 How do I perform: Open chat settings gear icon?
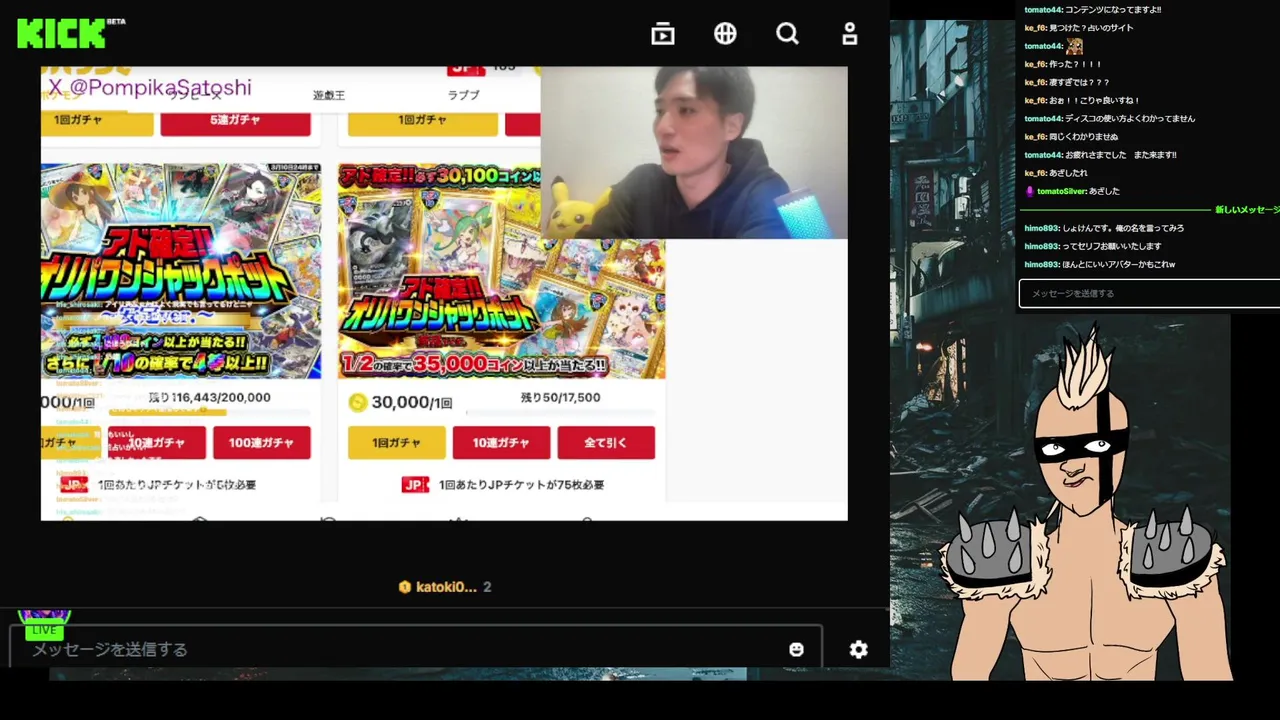coord(858,649)
